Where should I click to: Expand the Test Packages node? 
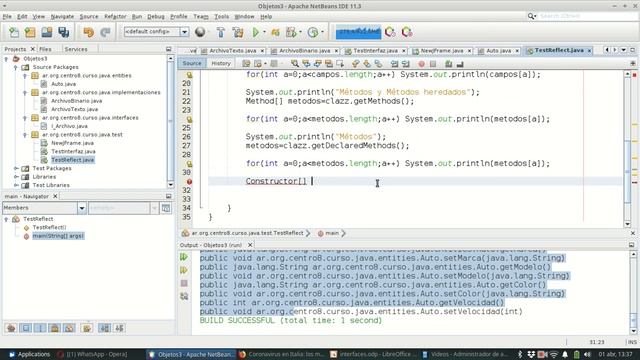[x=16, y=168]
